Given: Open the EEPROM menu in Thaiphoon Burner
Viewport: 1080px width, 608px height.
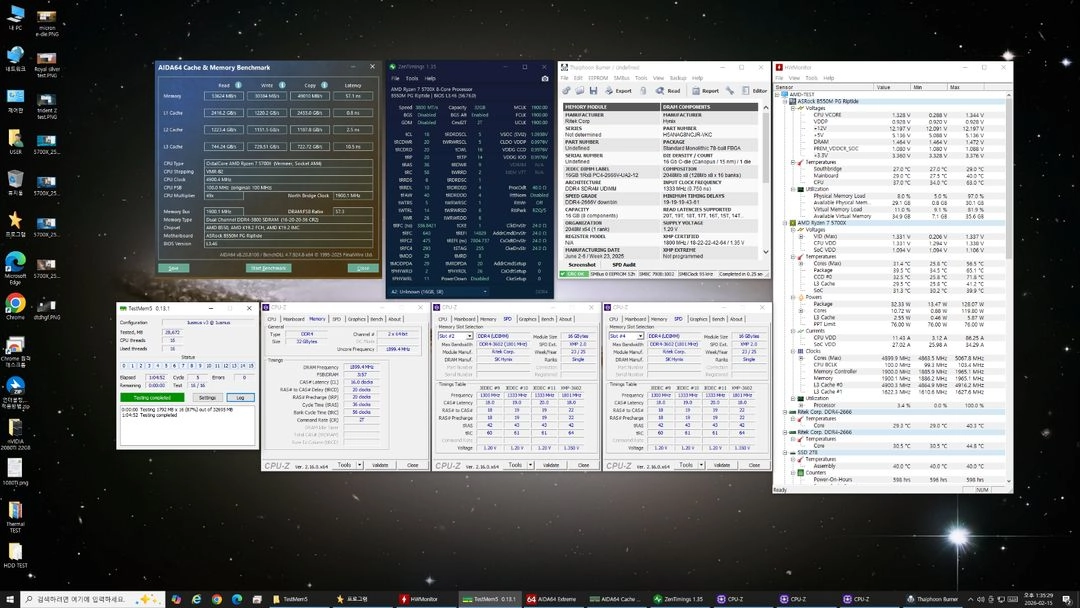Looking at the screenshot, I should [598, 78].
